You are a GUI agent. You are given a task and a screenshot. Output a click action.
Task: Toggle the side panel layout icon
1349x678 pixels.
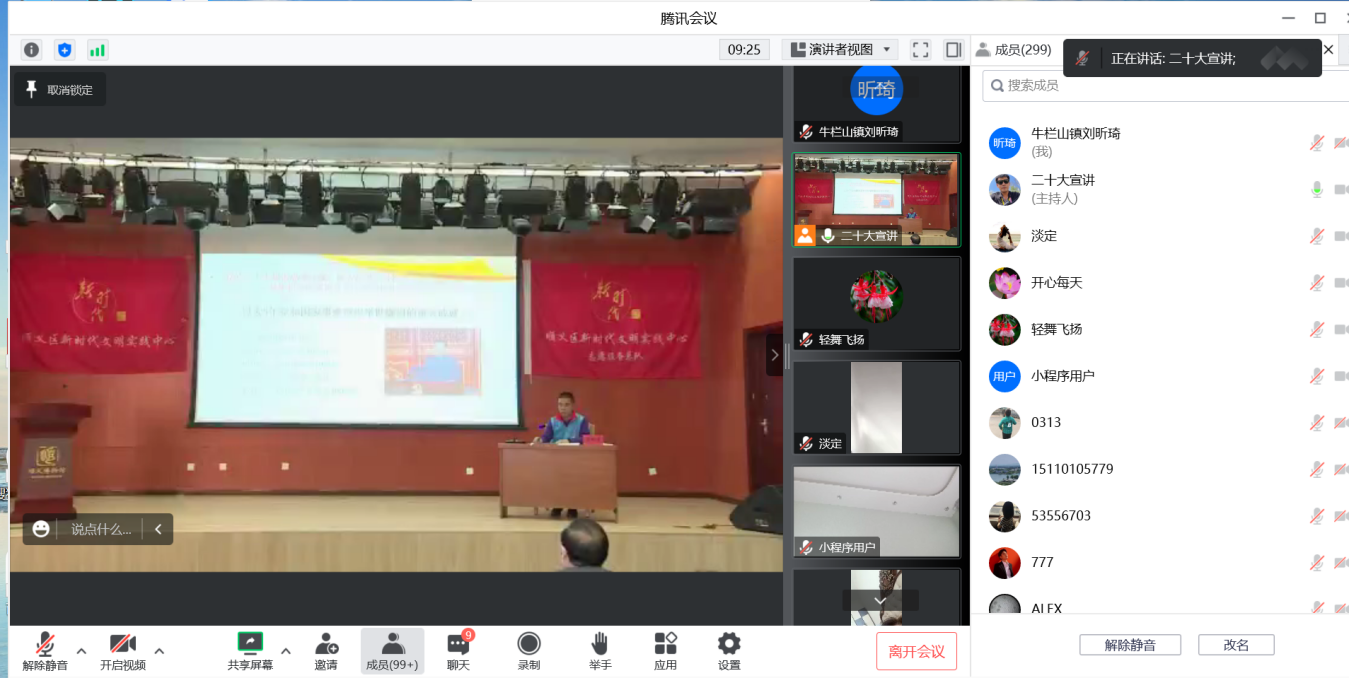(x=953, y=50)
